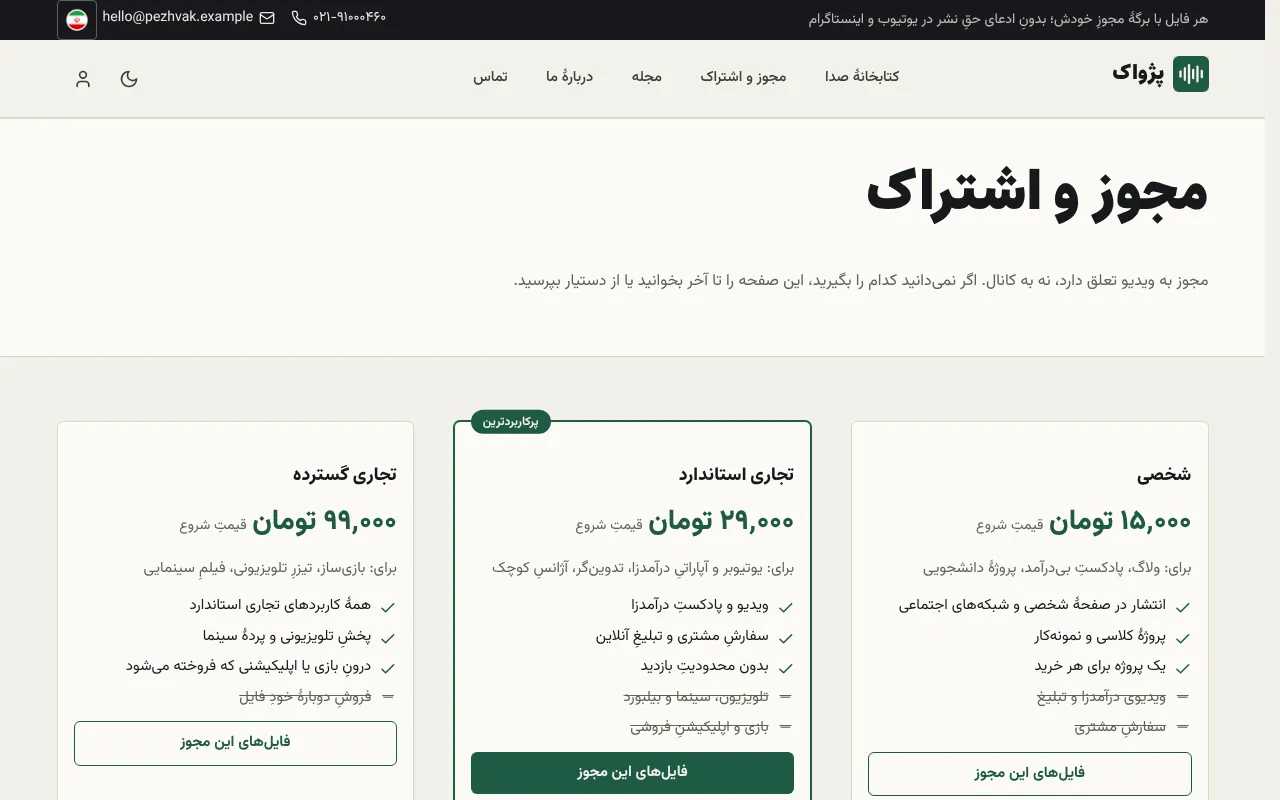Click 'فایل‌های این مجوز' in the 'شخصی' card
Image resolution: width=1280 pixels, height=800 pixels.
click(1030, 773)
